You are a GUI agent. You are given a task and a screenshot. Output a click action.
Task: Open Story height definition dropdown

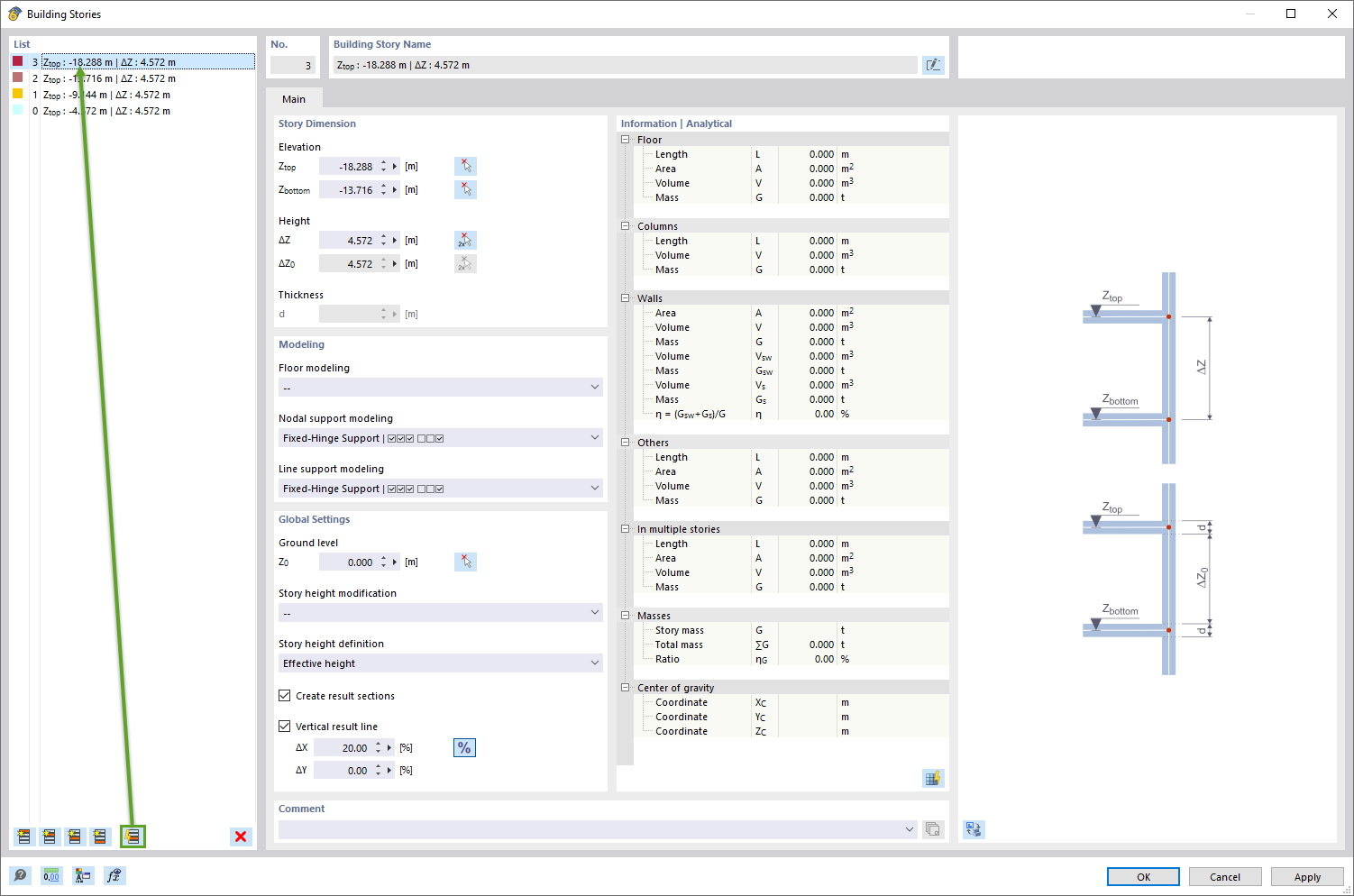point(441,663)
